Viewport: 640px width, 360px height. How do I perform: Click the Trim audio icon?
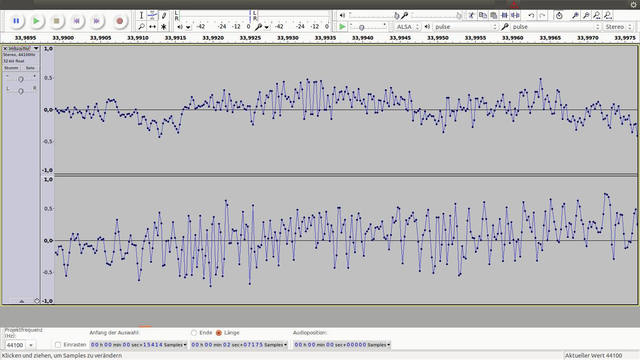click(x=504, y=16)
